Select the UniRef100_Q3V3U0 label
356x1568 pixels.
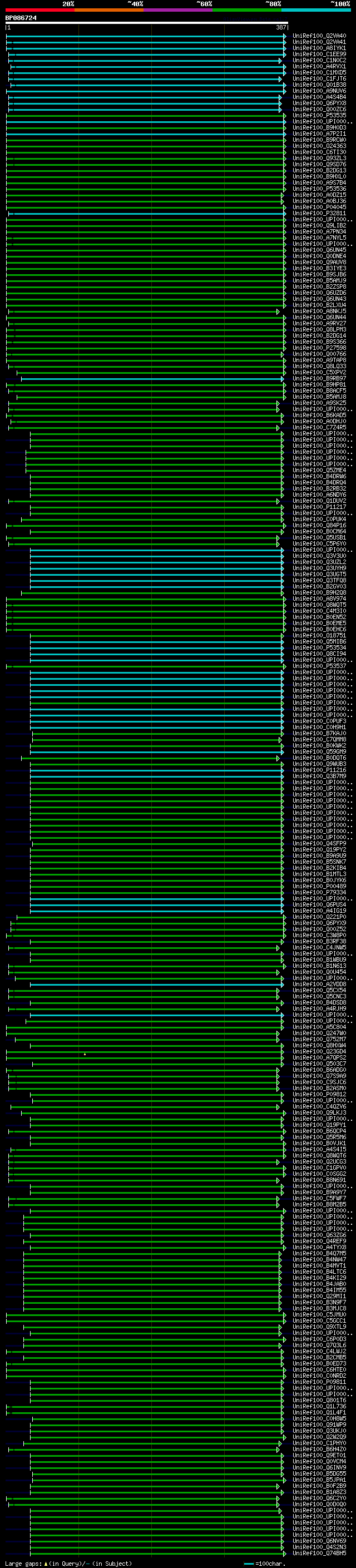(319, 556)
